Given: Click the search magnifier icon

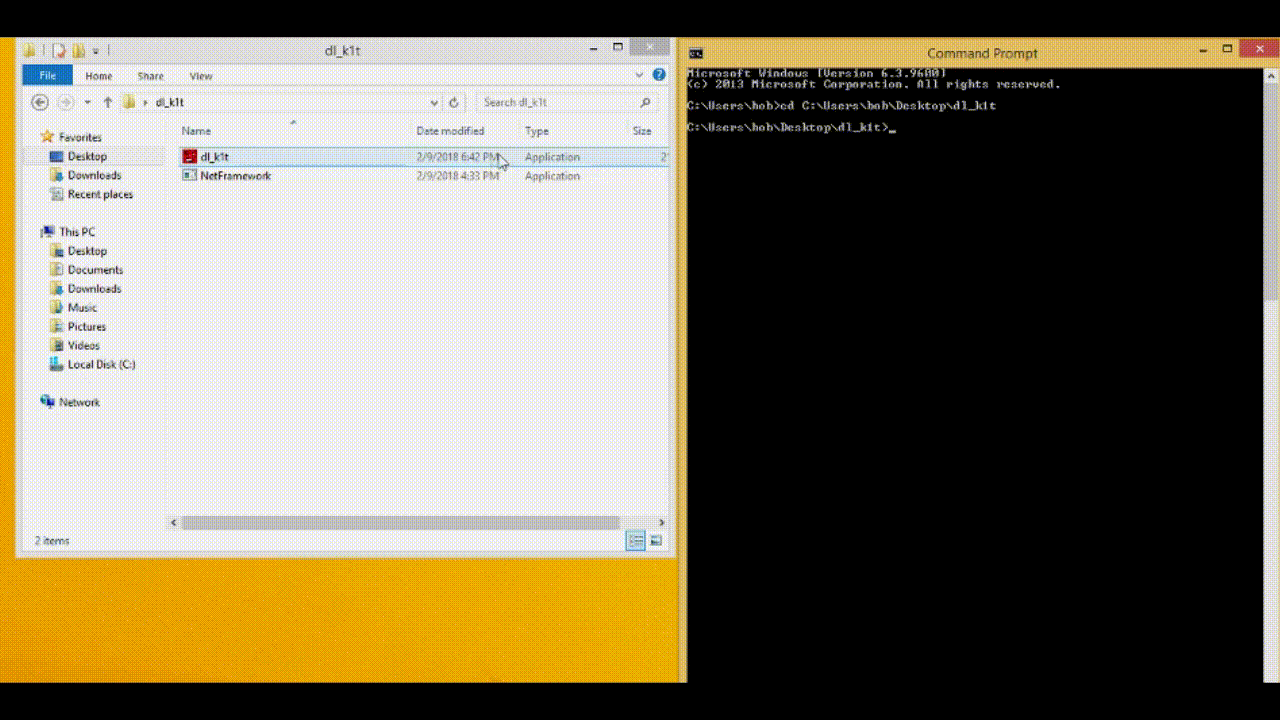Looking at the screenshot, I should pos(645,102).
